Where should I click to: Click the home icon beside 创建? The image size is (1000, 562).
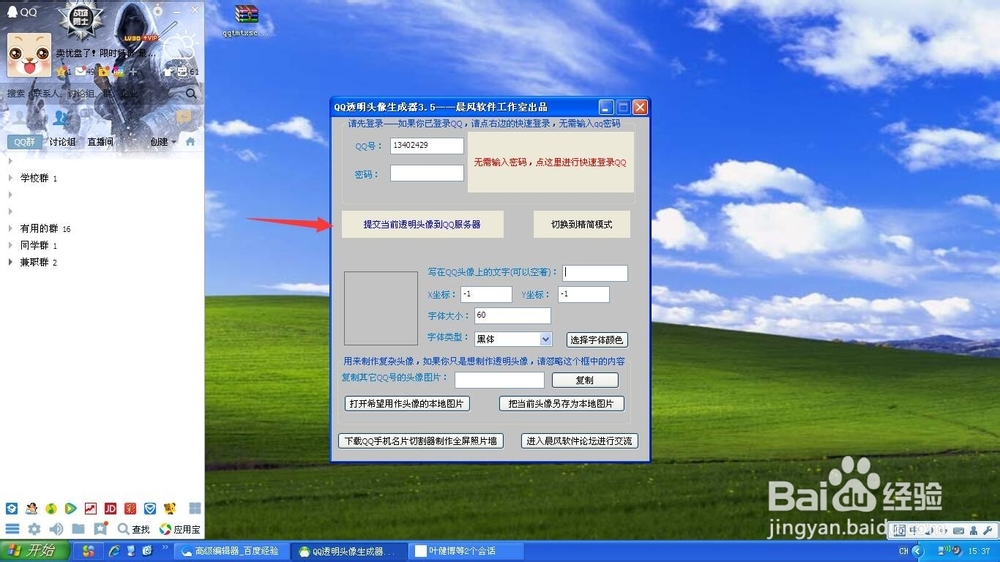coord(190,142)
